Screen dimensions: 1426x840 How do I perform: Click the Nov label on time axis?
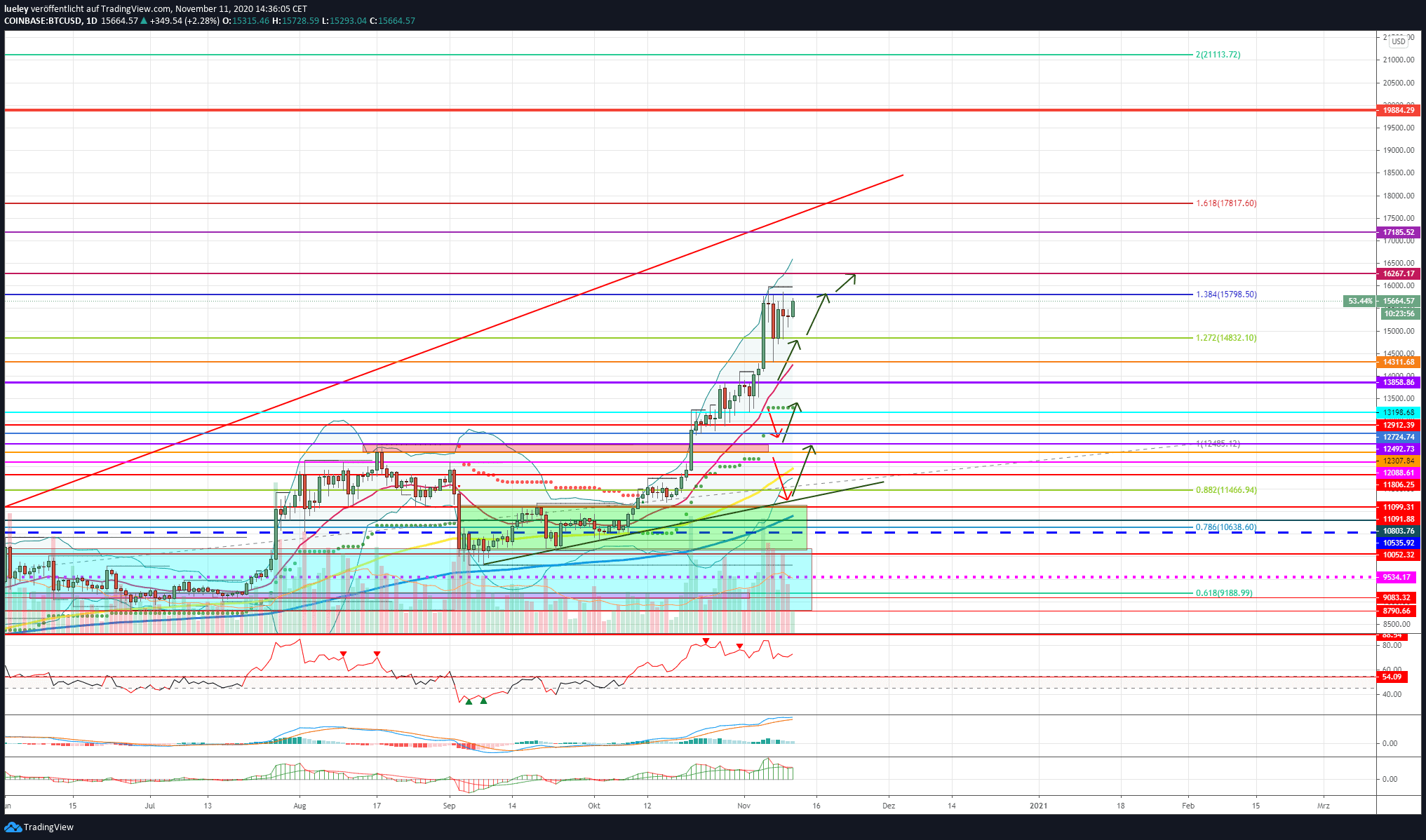744,806
